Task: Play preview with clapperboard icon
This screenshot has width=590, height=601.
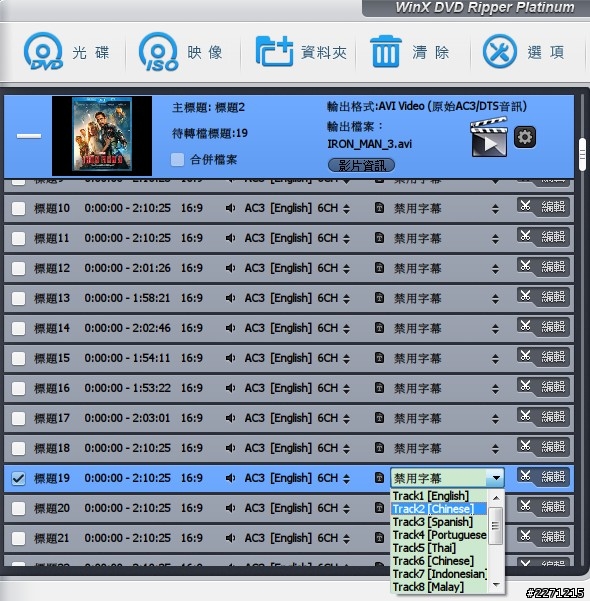Action: point(489,137)
